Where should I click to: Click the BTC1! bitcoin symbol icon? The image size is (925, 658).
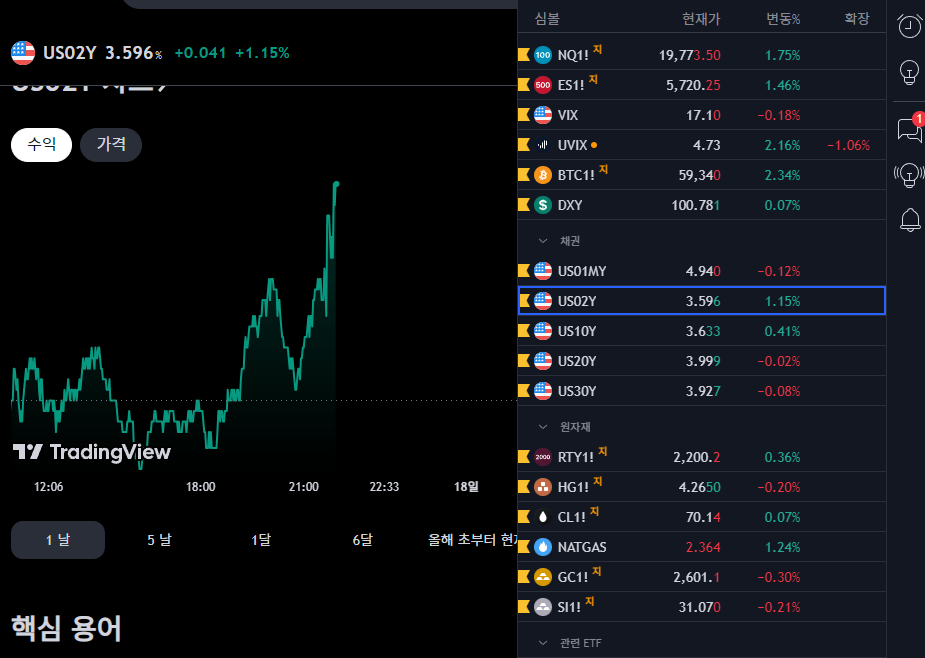[543, 175]
